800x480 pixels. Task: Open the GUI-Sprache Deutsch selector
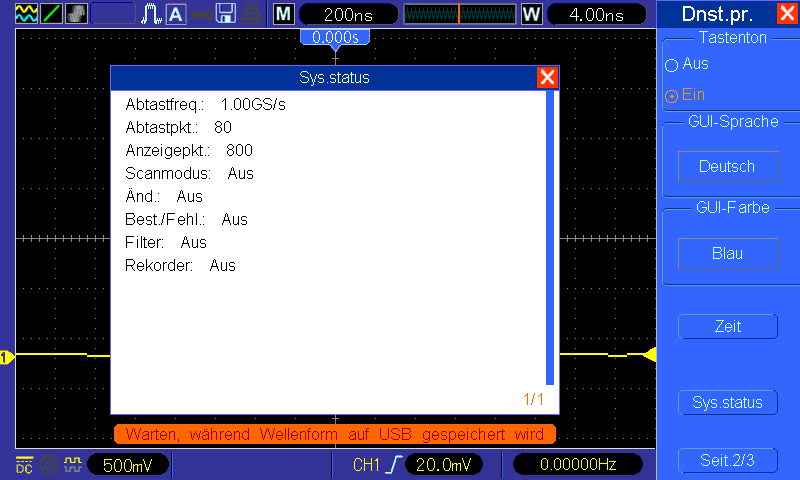(x=728, y=166)
